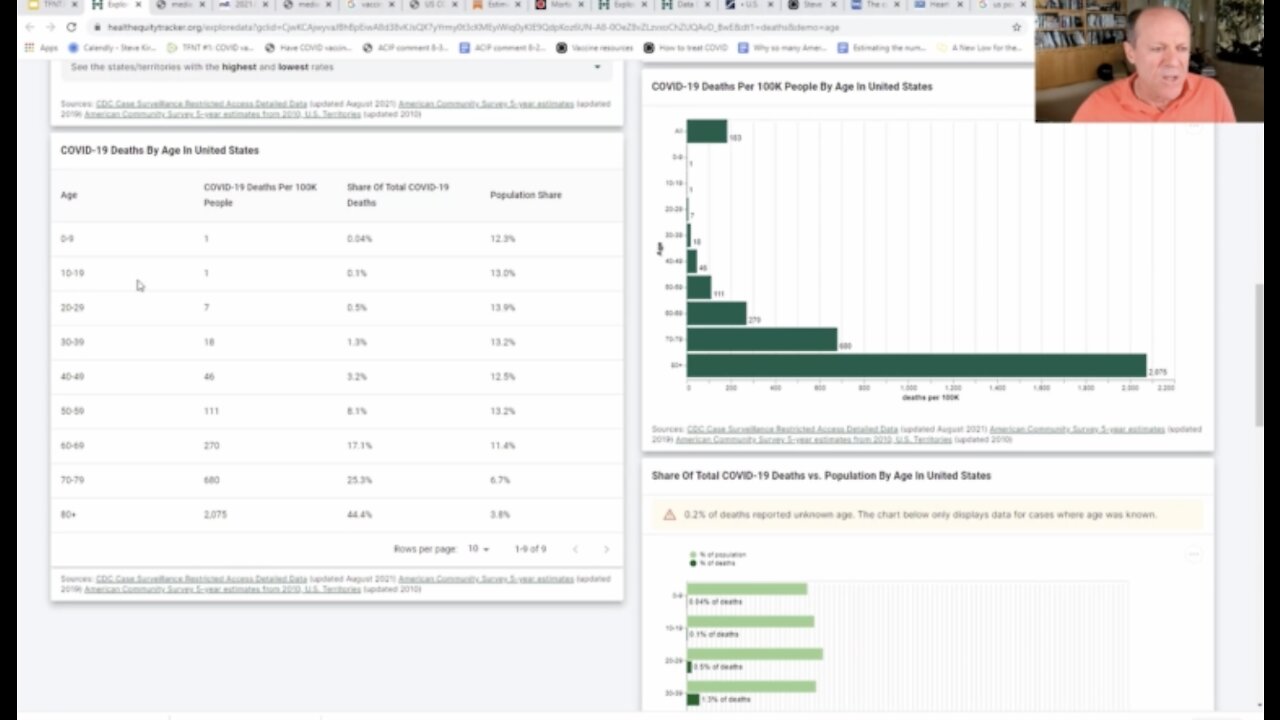The width and height of the screenshot is (1280, 720).
Task: Click the All bar in deaths chart
Action: point(707,131)
